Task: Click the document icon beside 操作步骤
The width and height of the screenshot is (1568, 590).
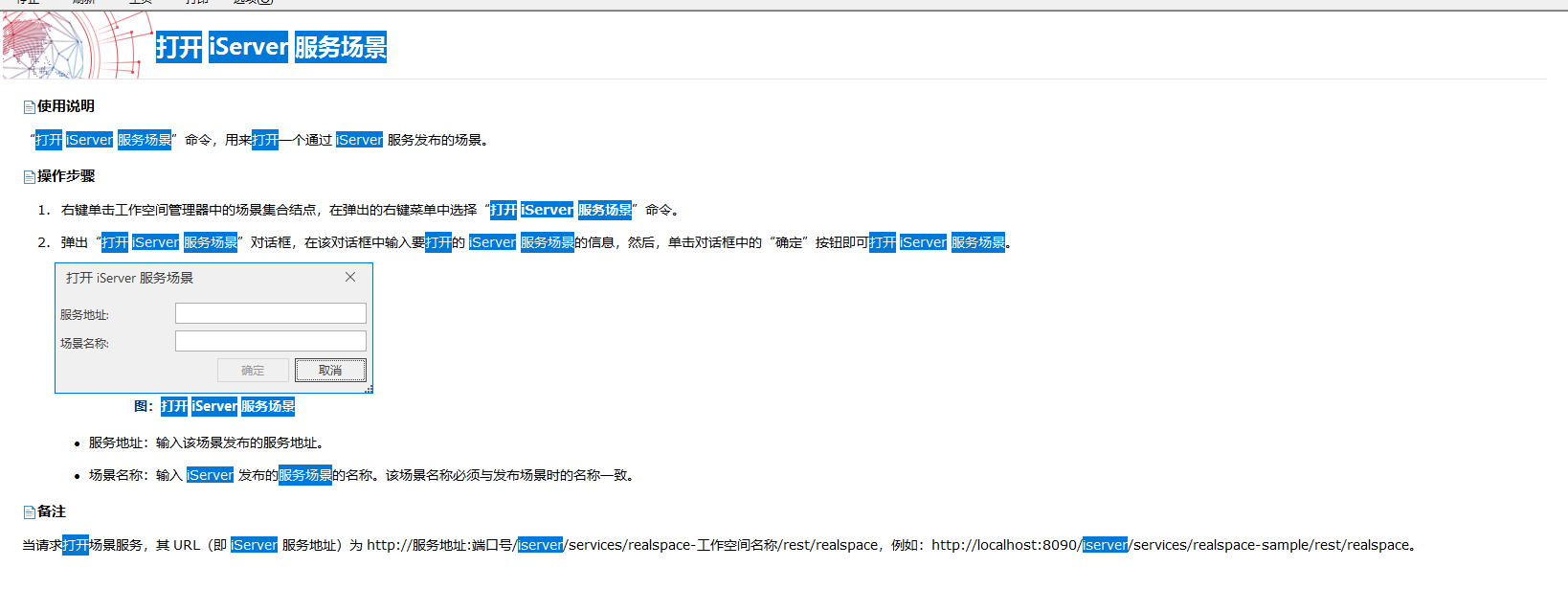Action: [x=29, y=177]
